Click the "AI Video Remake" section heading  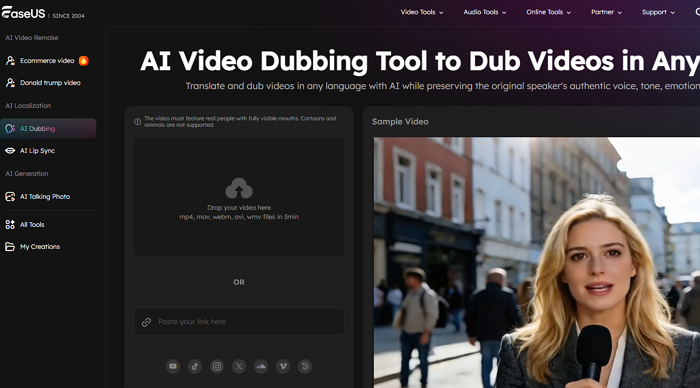32,38
